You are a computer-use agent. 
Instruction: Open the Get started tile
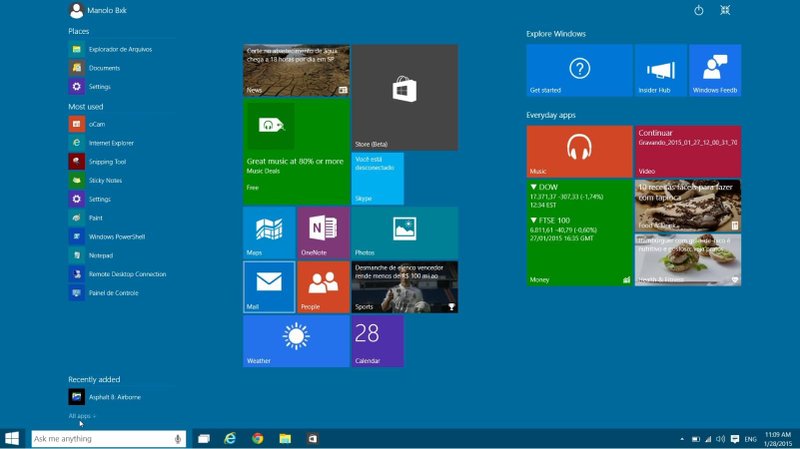(x=580, y=70)
